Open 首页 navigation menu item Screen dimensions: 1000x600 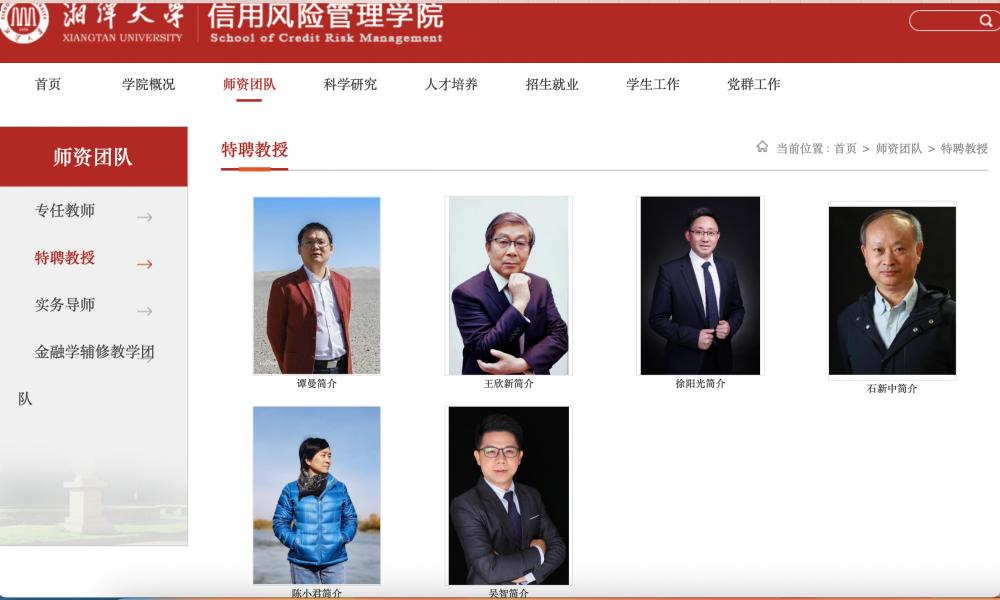pyautogui.click(x=48, y=84)
